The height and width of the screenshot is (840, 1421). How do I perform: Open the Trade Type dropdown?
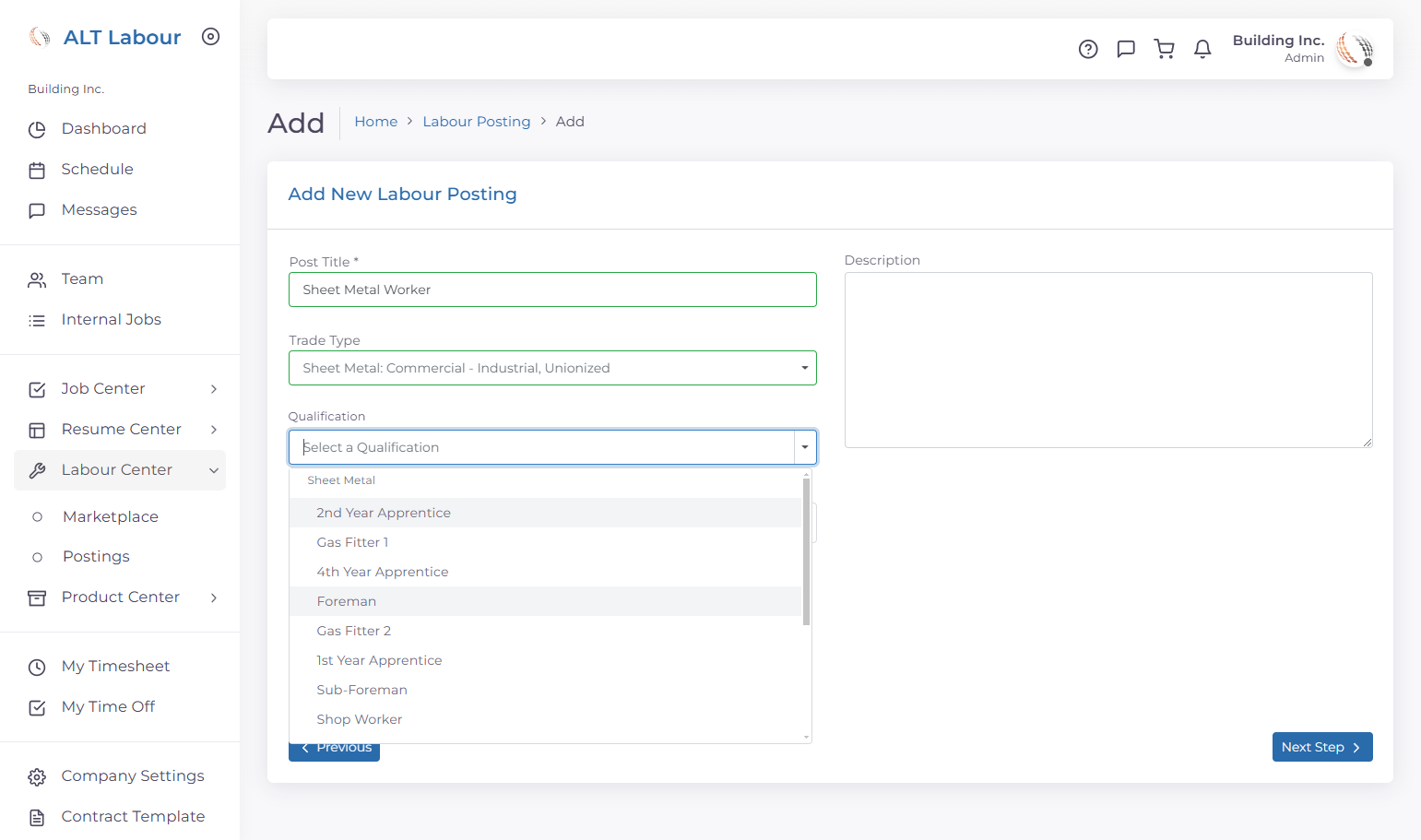click(x=552, y=368)
